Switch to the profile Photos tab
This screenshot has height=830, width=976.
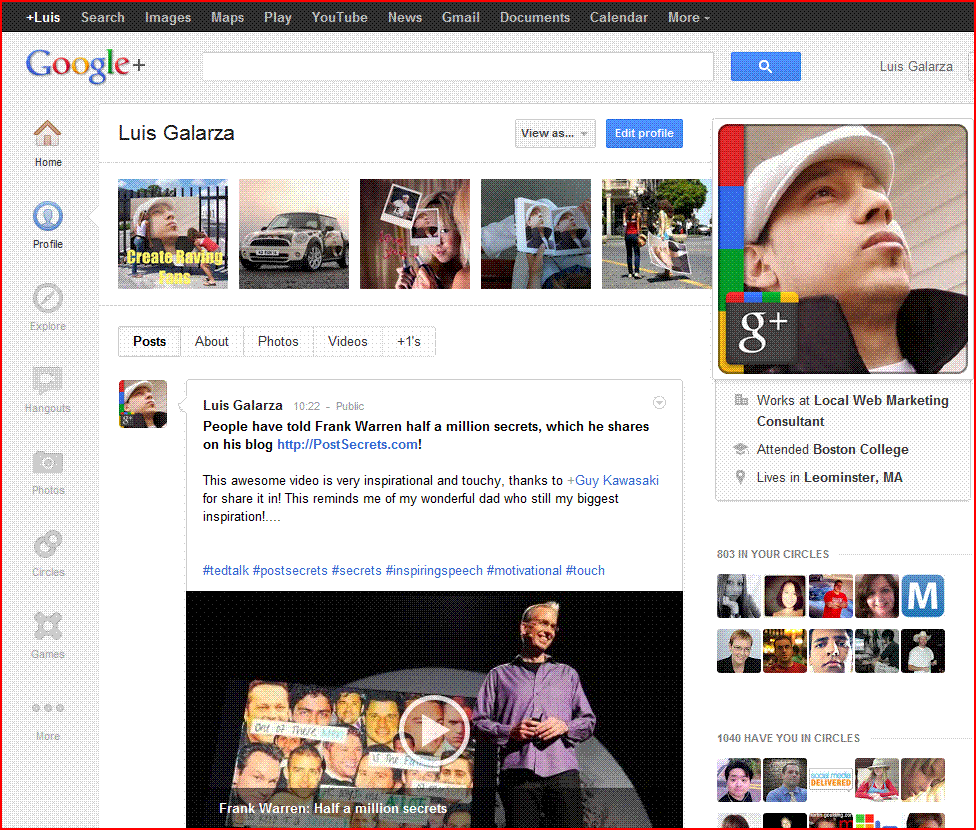pyautogui.click(x=278, y=341)
